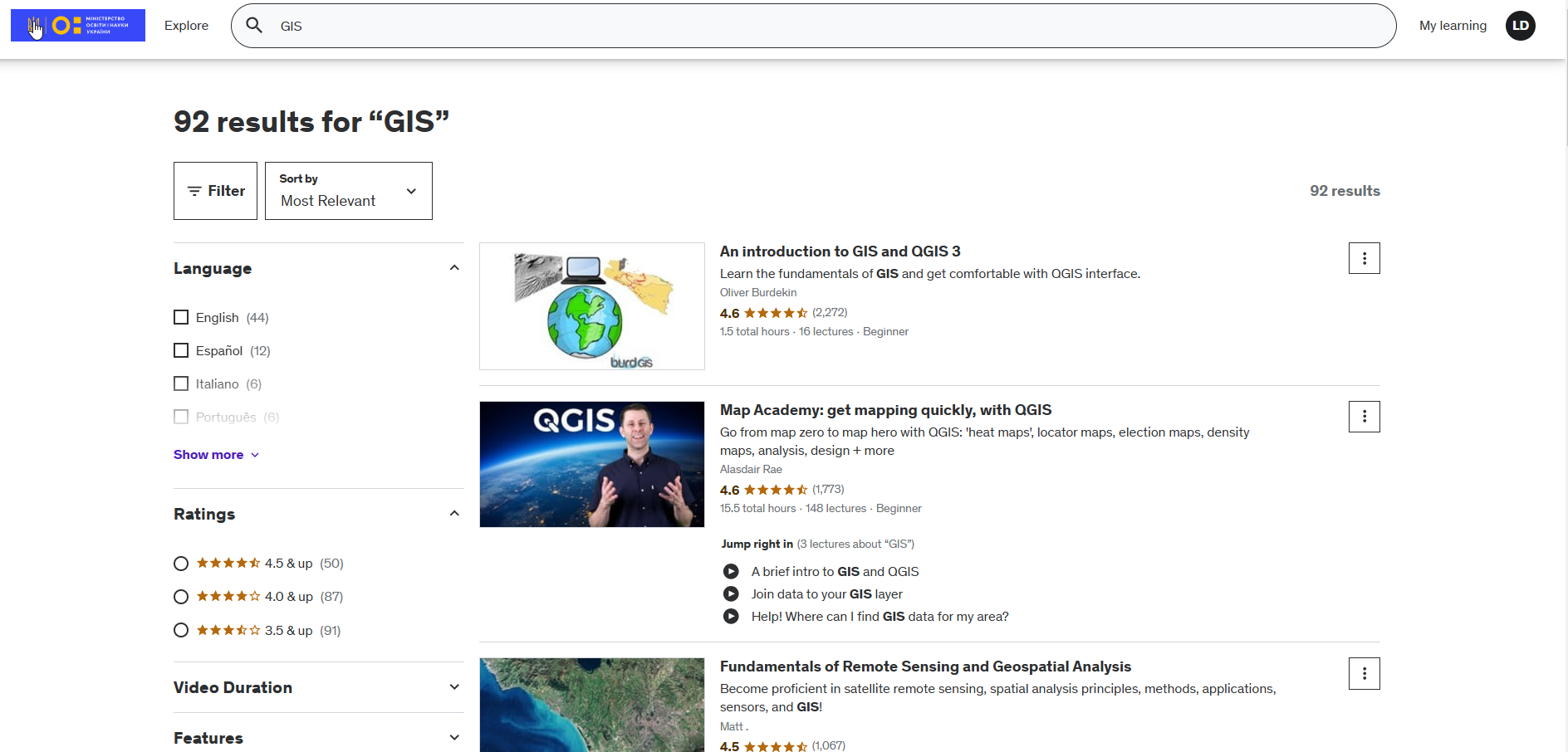Show more language options
The height and width of the screenshot is (752, 1568).
pyautogui.click(x=217, y=455)
